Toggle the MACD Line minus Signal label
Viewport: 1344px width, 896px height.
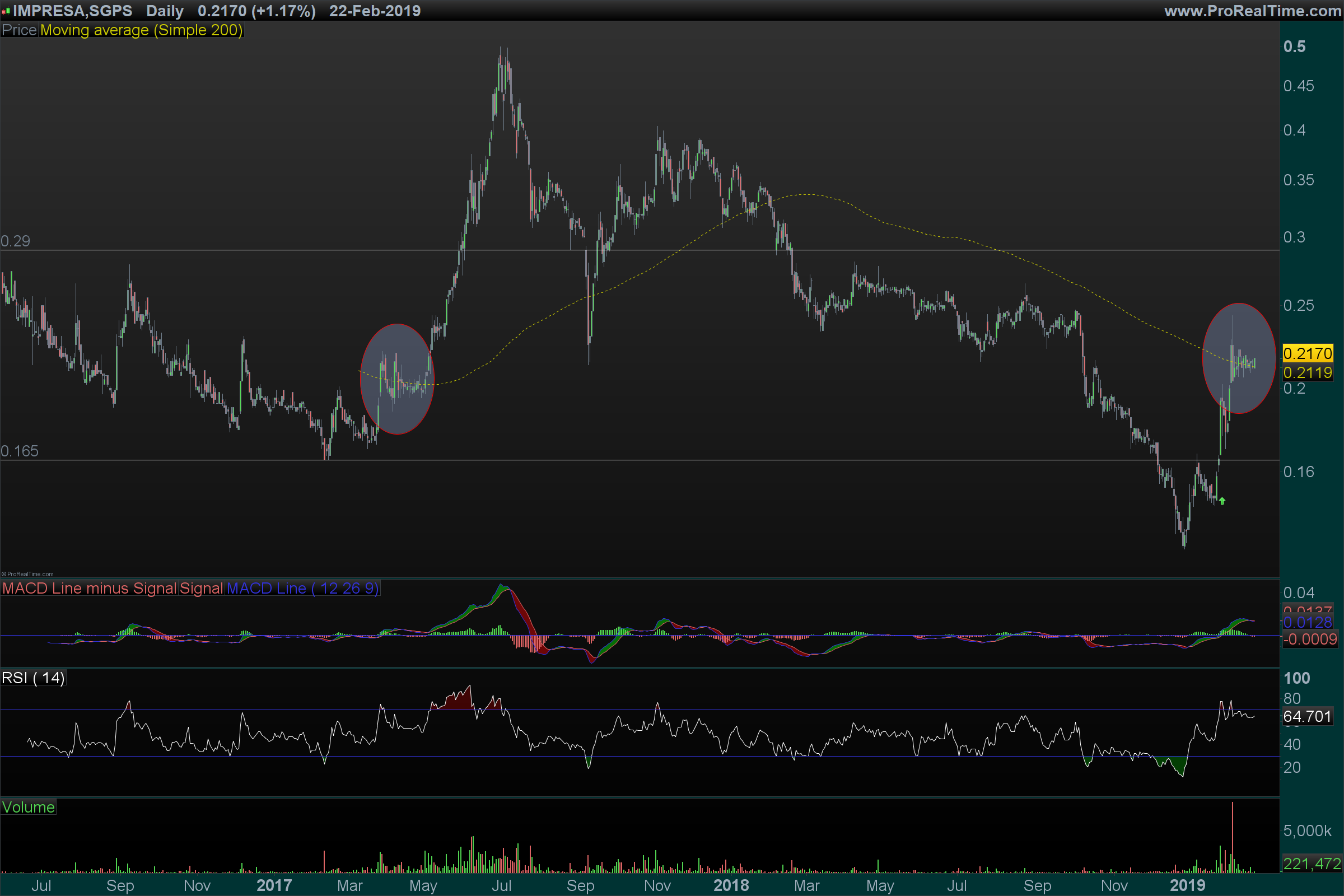point(89,589)
